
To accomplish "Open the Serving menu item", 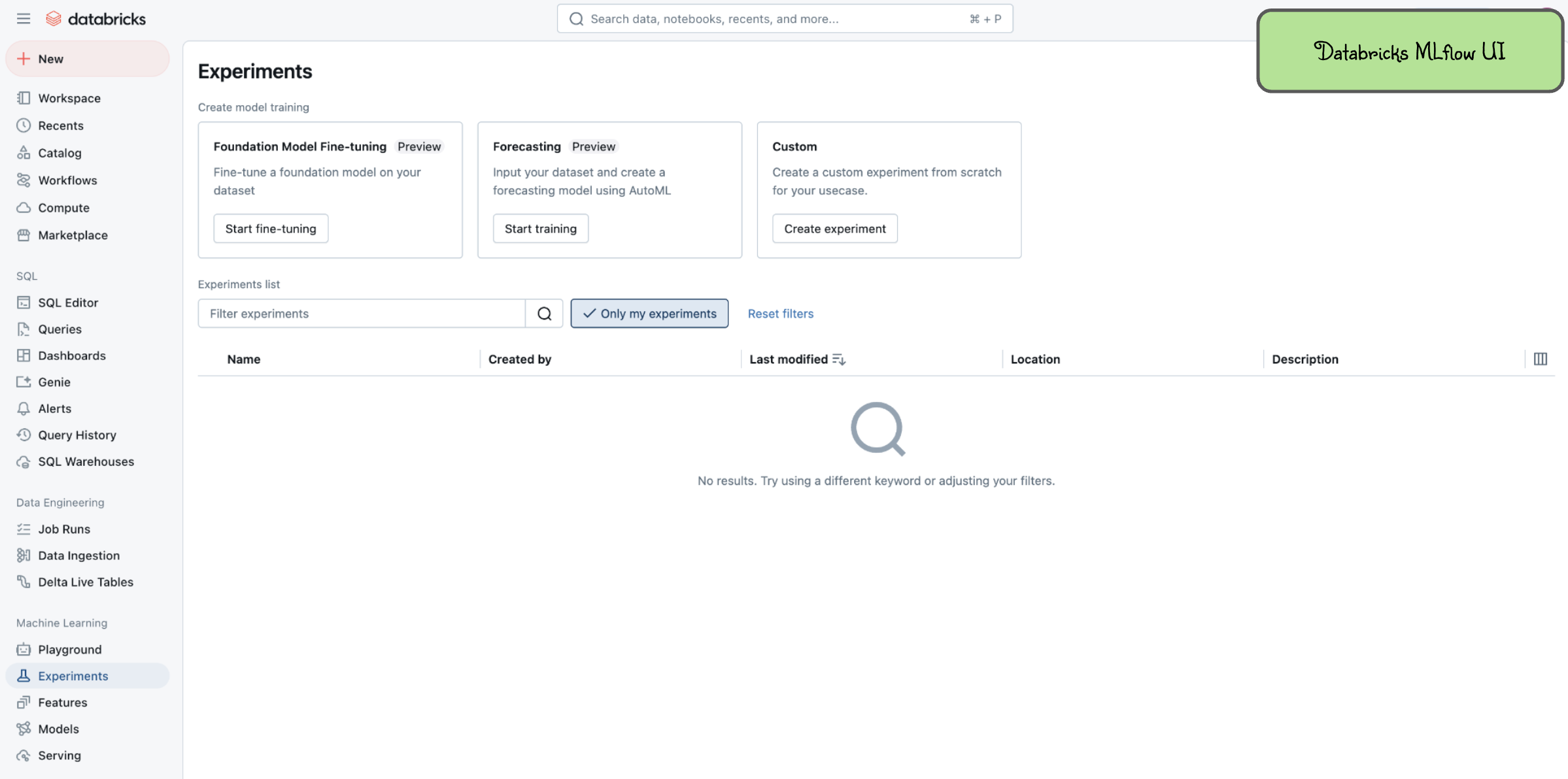I will click(x=59, y=755).
